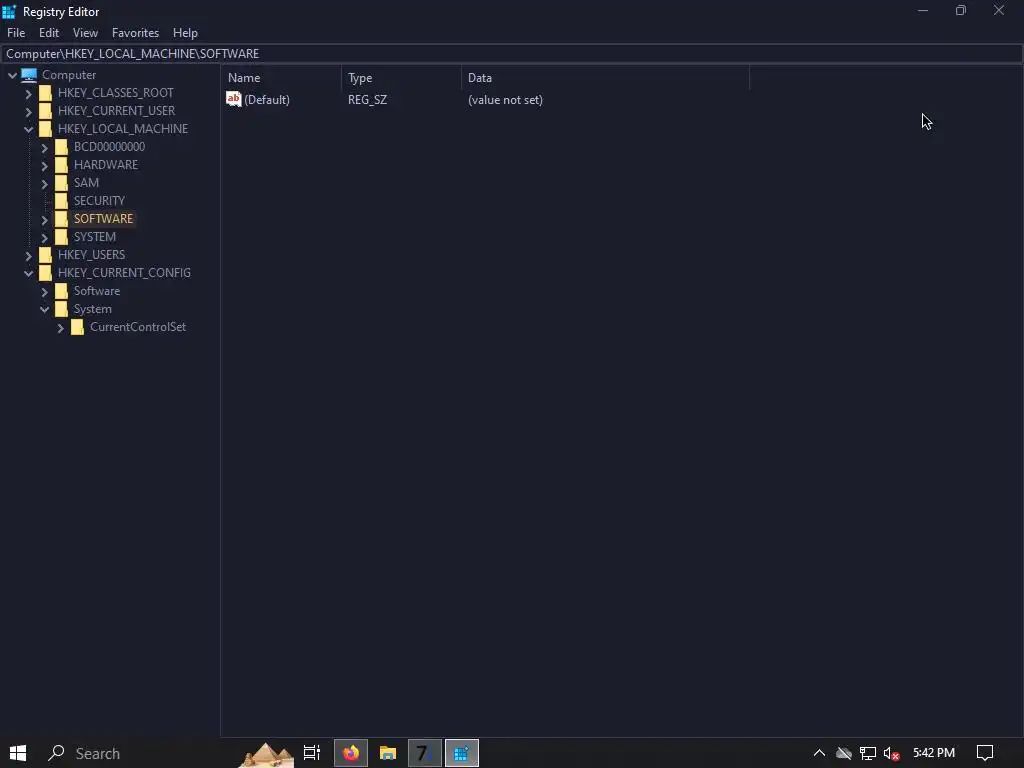
Task: Open the Windows Start menu
Action: (18, 753)
